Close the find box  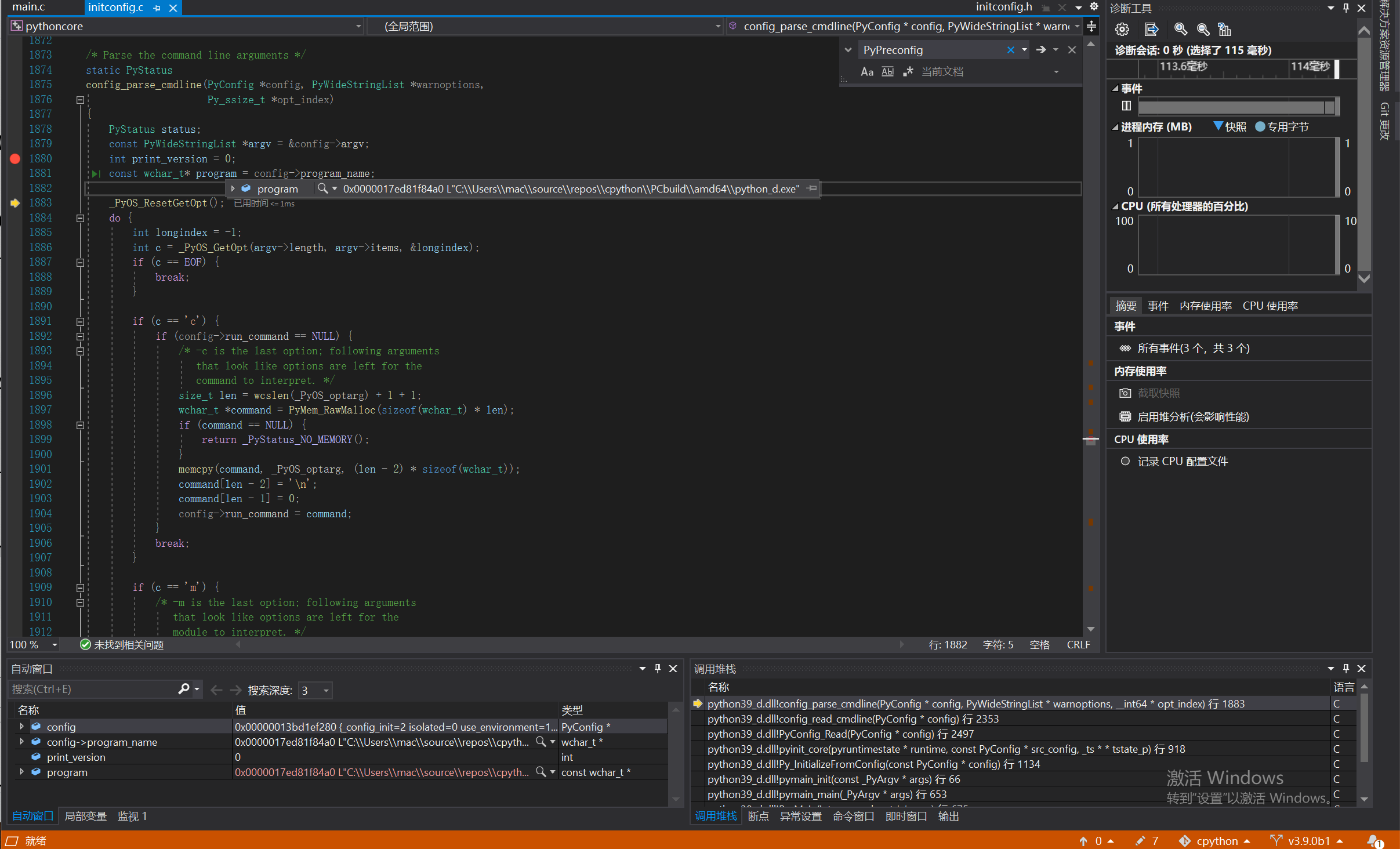click(1072, 50)
